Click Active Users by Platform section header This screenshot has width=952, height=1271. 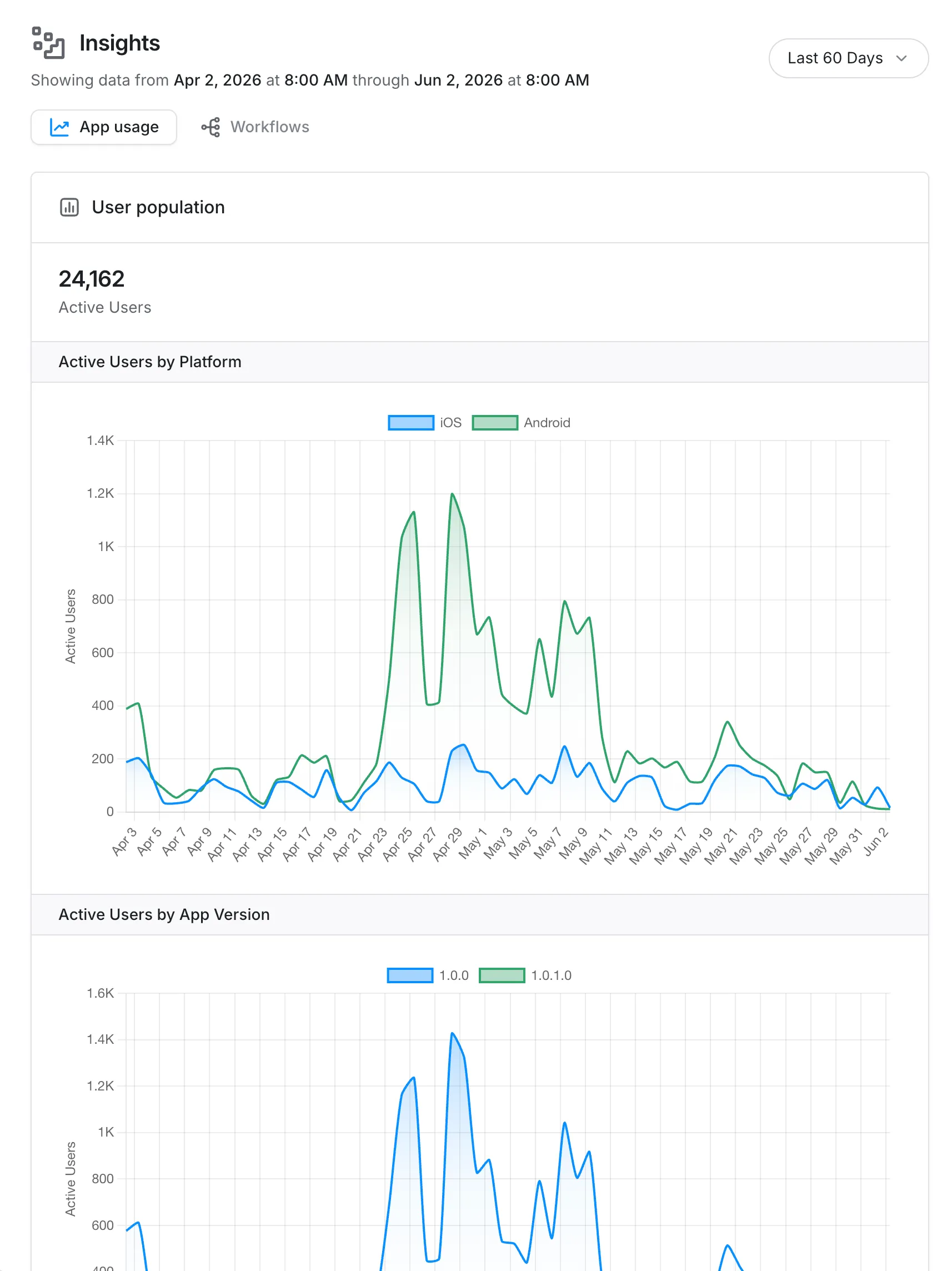tap(479, 362)
